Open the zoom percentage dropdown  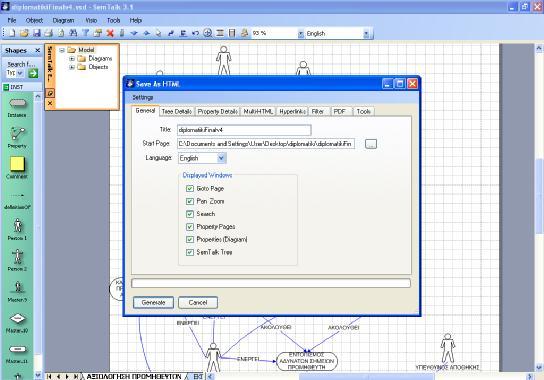pos(300,34)
